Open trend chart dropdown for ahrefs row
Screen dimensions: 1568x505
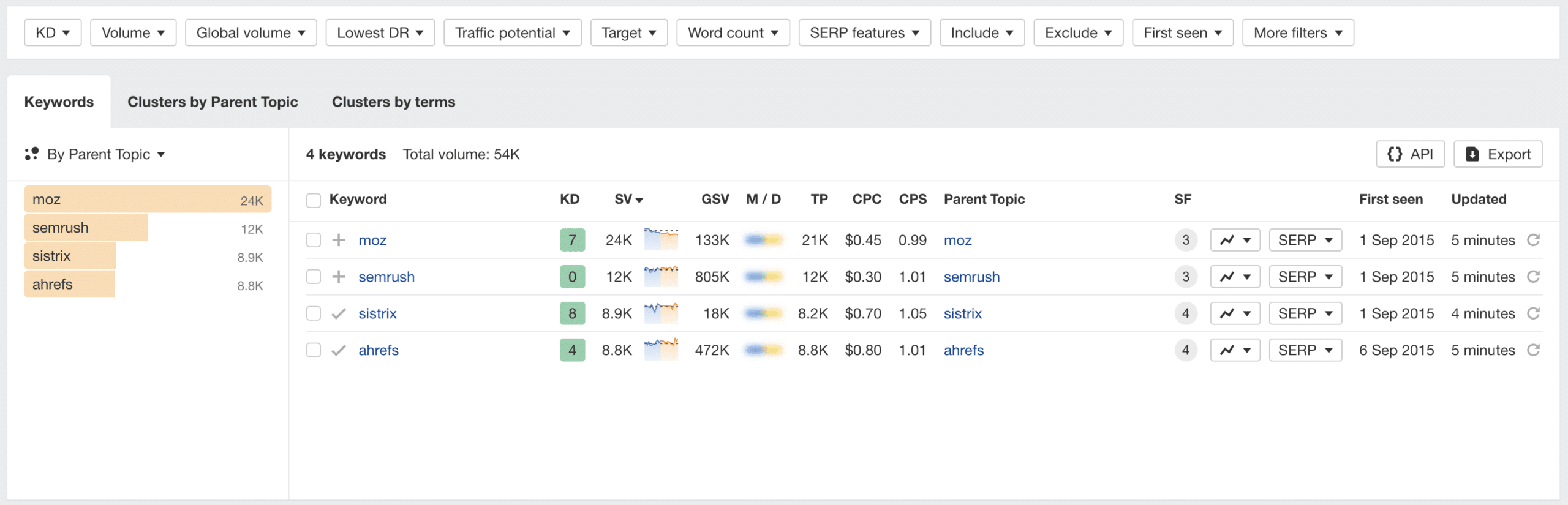click(1235, 350)
